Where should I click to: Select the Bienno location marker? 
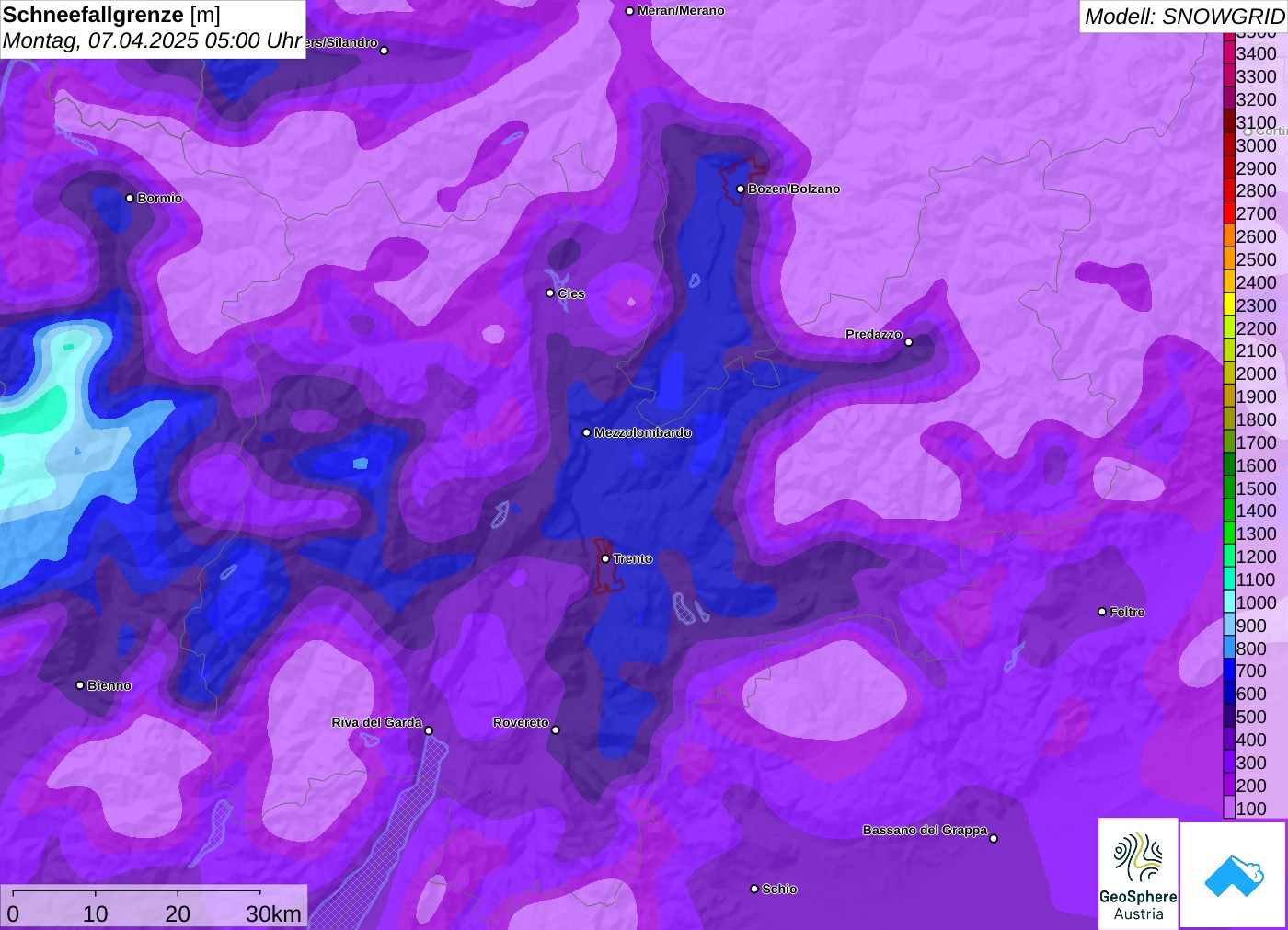(x=80, y=685)
